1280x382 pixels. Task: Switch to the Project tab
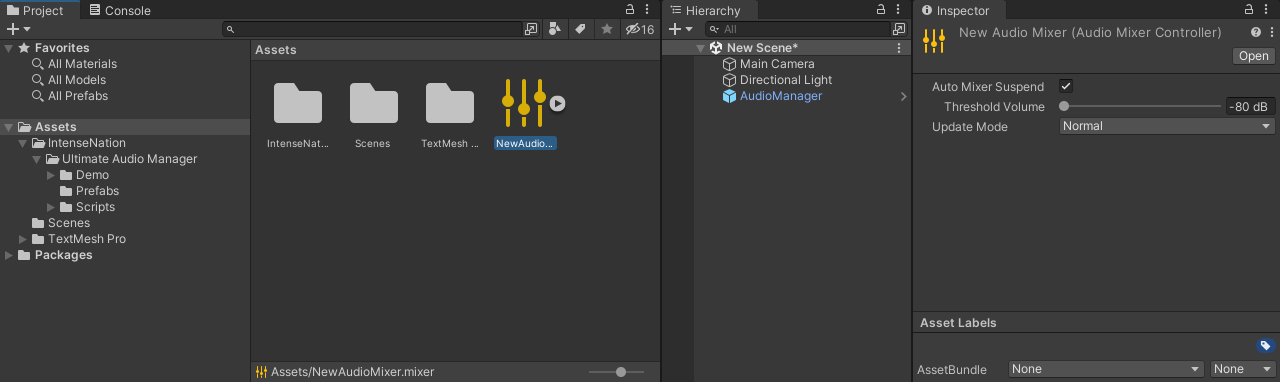pos(36,10)
